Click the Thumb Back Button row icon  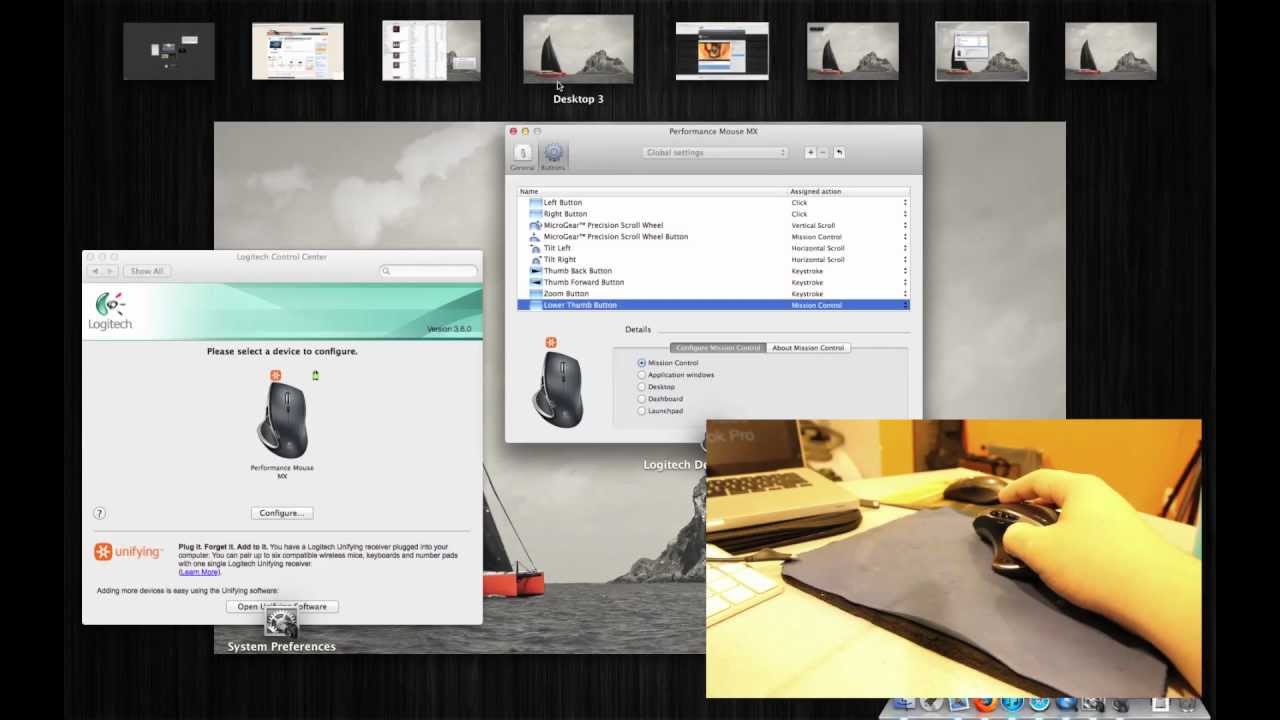[536, 271]
